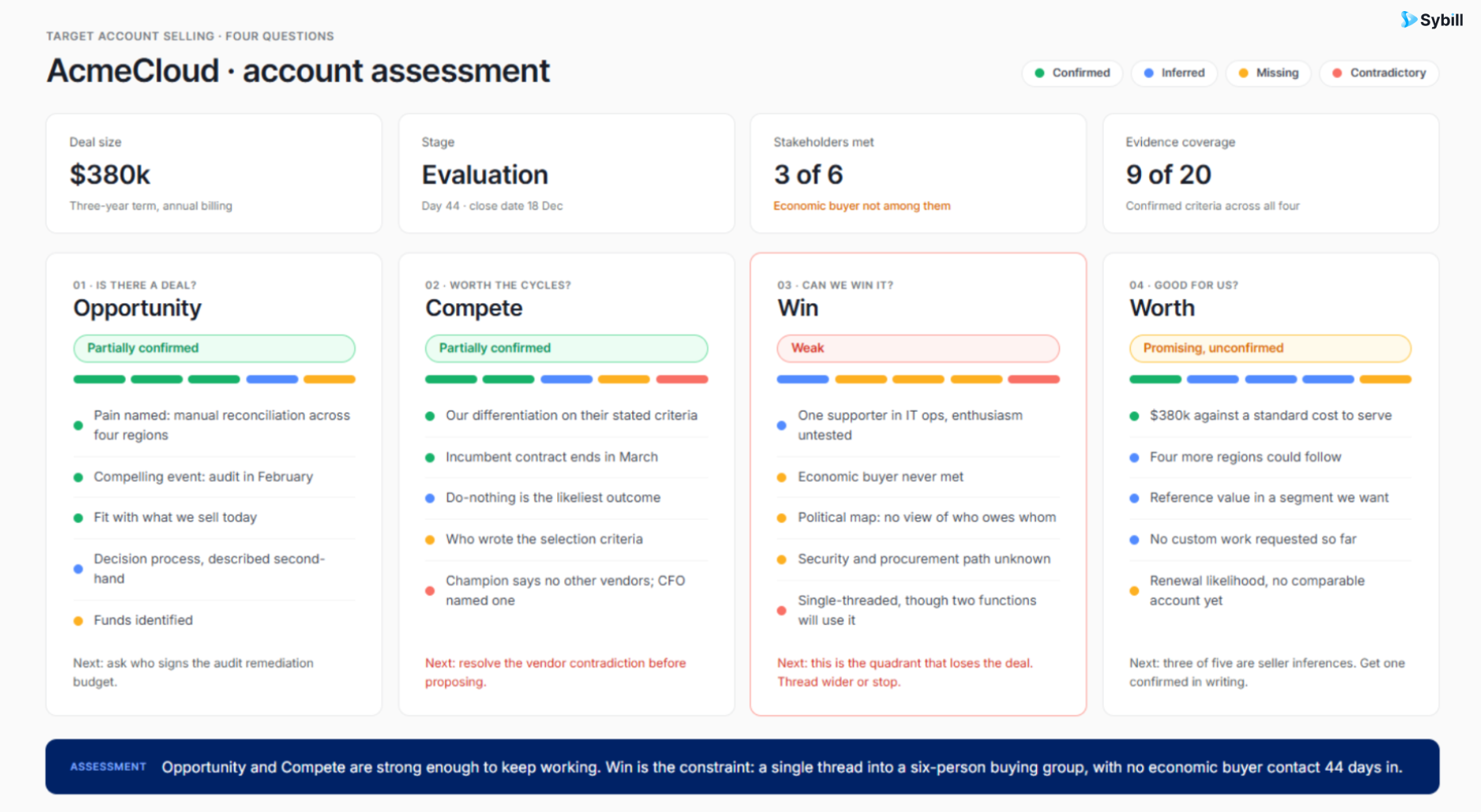Viewport: 1481px width, 812px height.
Task: Click the Sybill logo
Action: click(x=1431, y=20)
